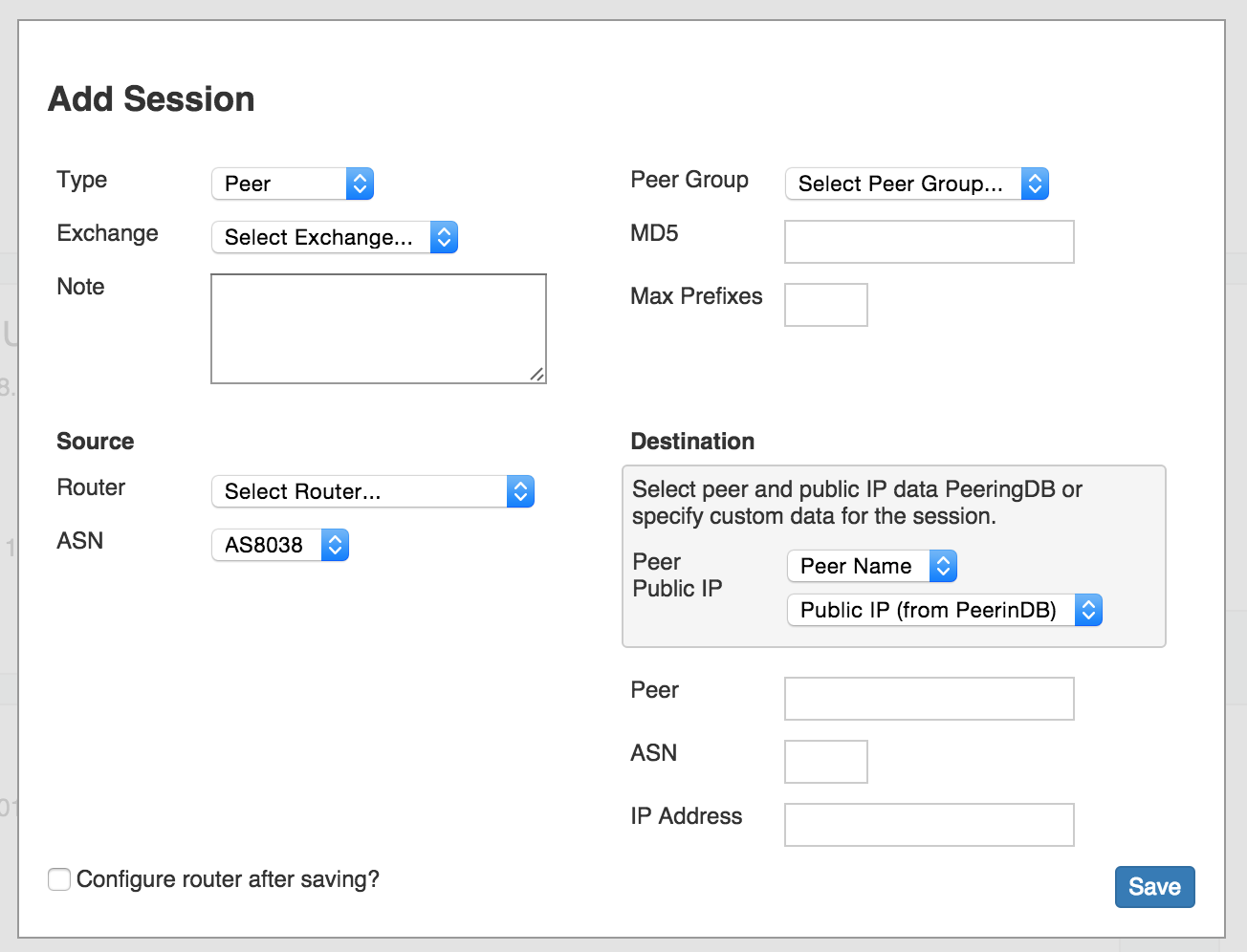
Task: Click the Save button
Action: click(x=1154, y=887)
